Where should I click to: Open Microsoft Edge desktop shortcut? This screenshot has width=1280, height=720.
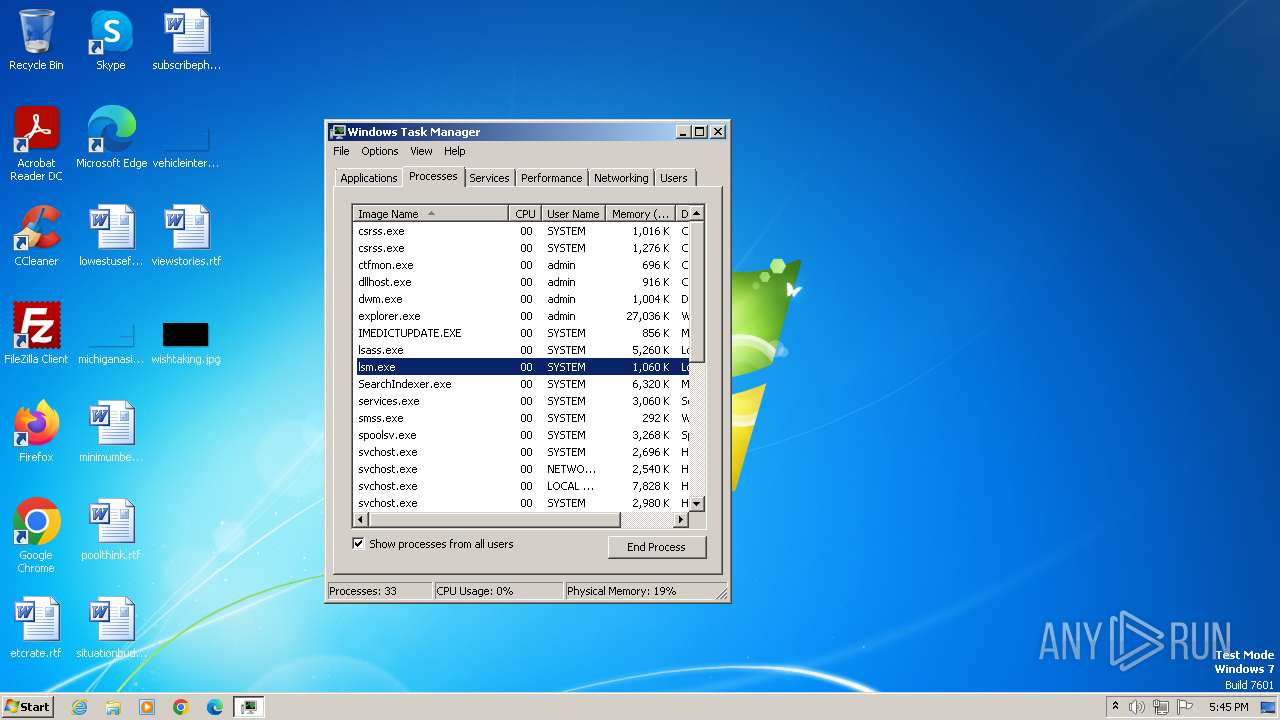111,138
